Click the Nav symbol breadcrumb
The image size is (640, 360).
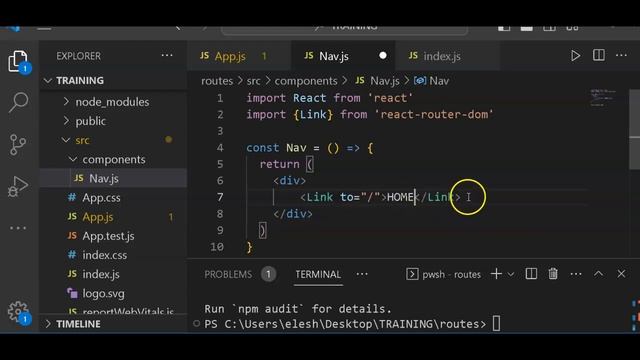pos(431,81)
